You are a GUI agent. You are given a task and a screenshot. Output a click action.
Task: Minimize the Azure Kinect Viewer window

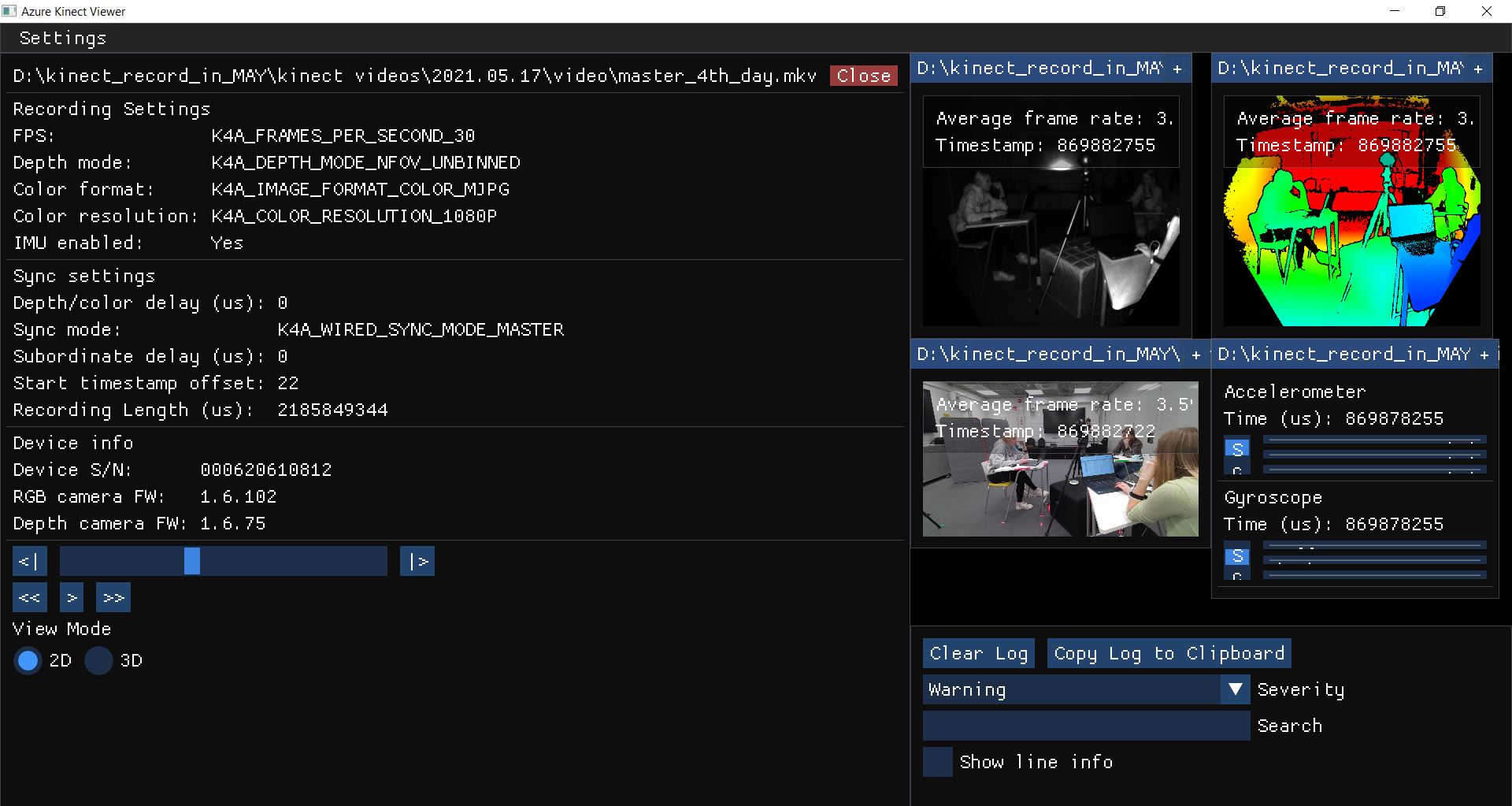tap(1395, 11)
